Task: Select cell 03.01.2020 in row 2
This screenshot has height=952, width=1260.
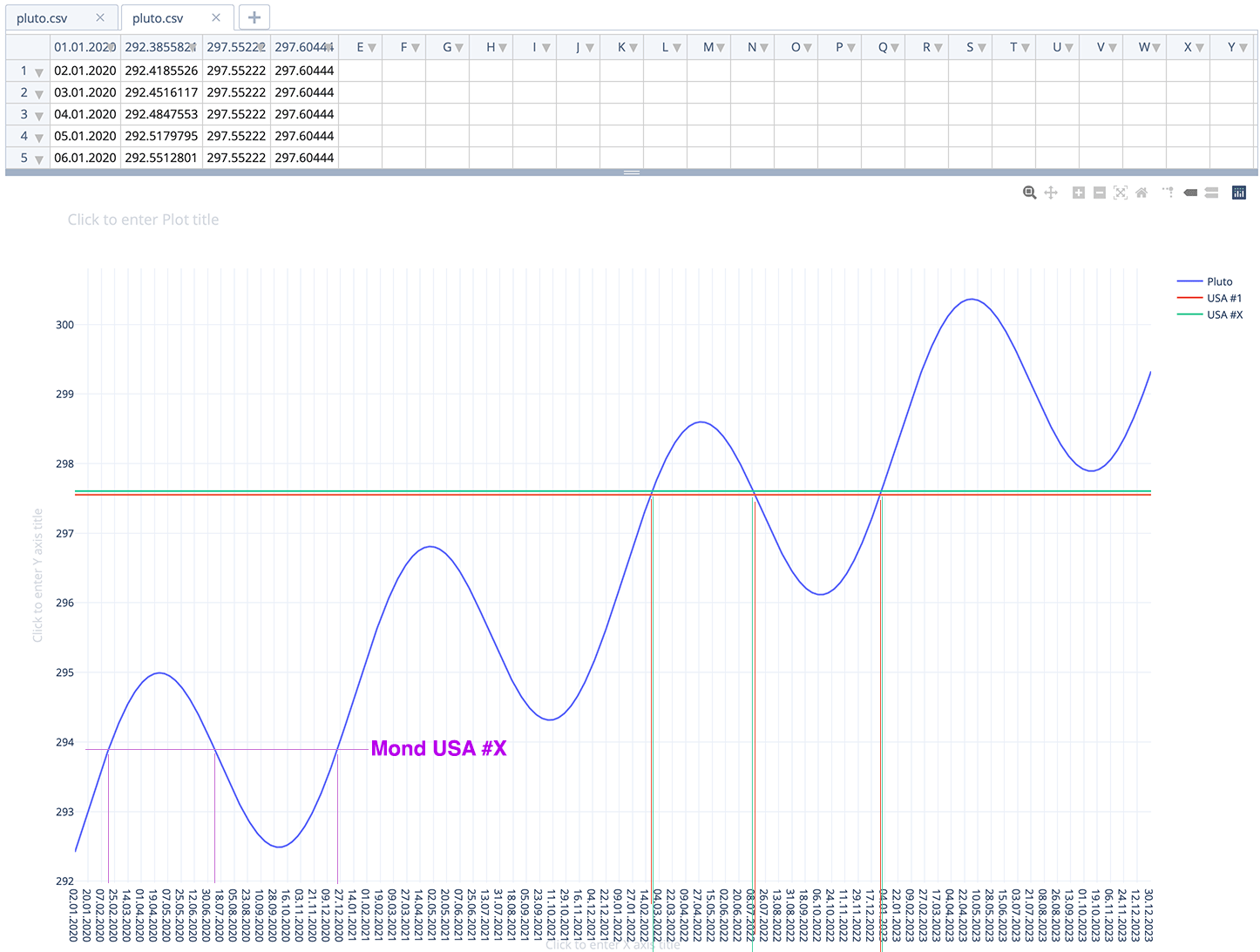Action: coord(85,92)
